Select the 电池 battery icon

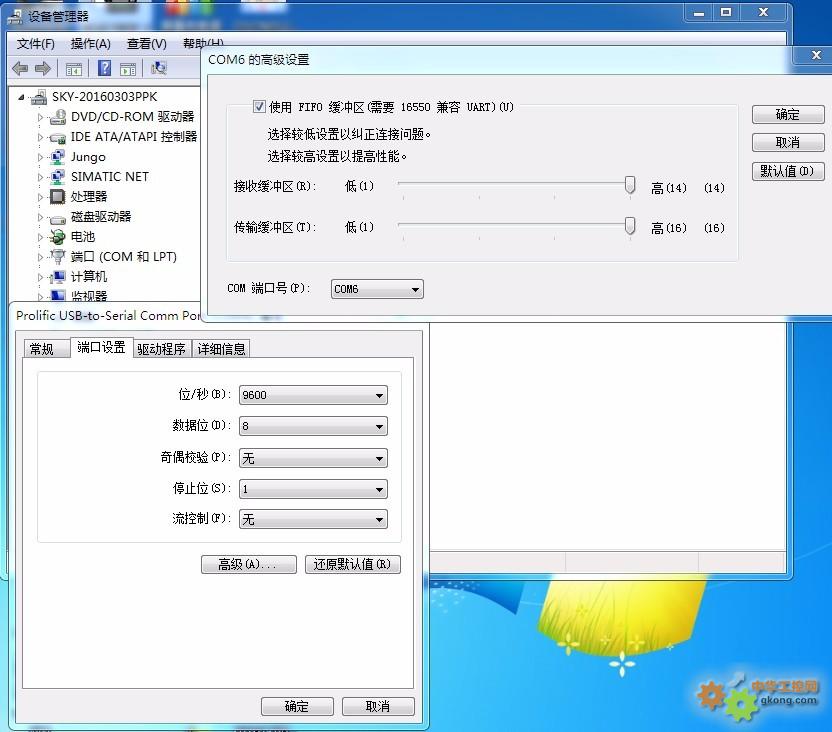58,237
